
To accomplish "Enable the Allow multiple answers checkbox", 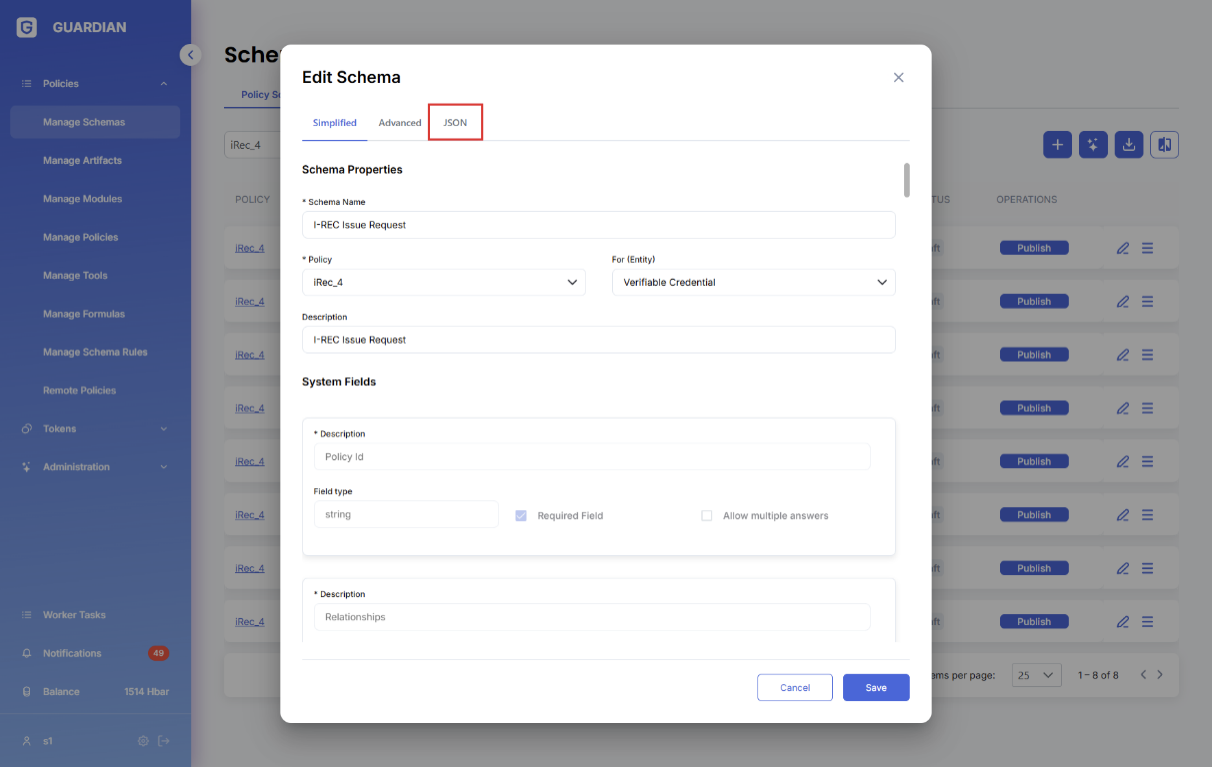I will (706, 516).
